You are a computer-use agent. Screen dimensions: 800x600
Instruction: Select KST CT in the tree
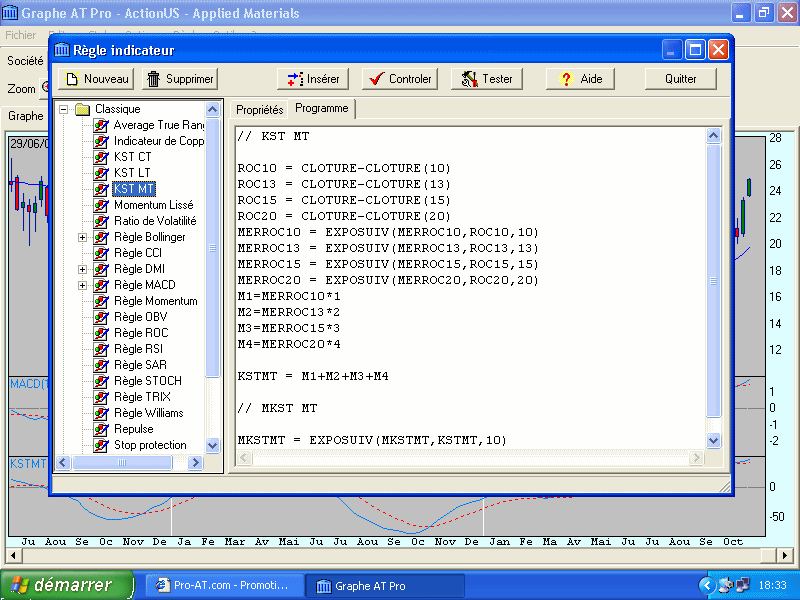pos(133,157)
